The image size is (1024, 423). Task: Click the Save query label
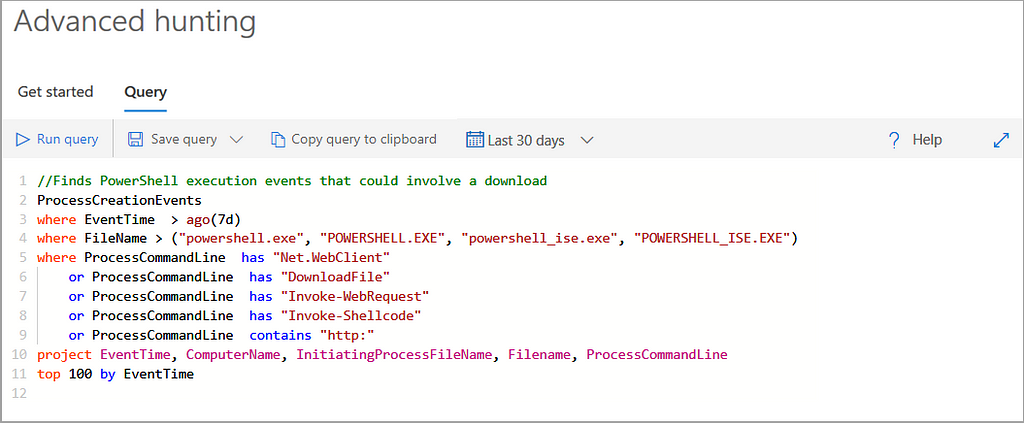pyautogui.click(x=184, y=139)
